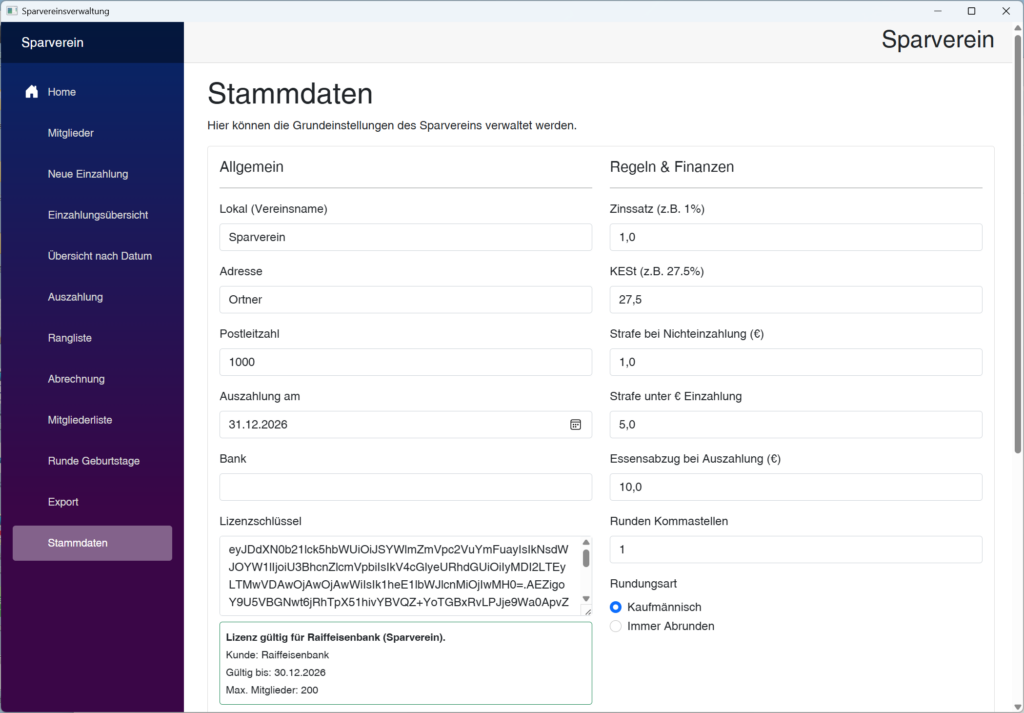Maximize the Sparvereinsverwaltung window

click(x=971, y=11)
